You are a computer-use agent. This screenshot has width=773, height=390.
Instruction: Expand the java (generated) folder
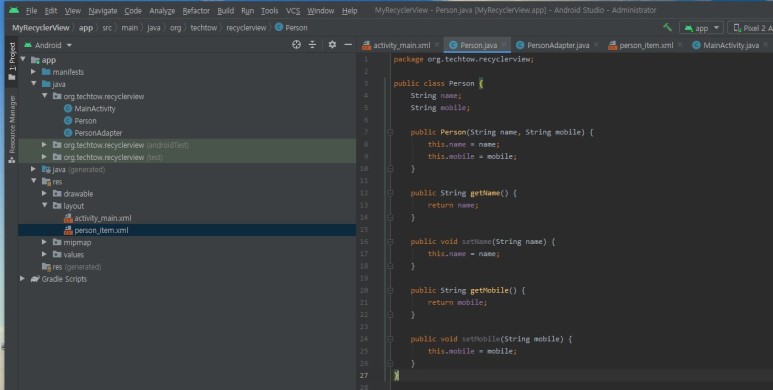click(x=34, y=169)
